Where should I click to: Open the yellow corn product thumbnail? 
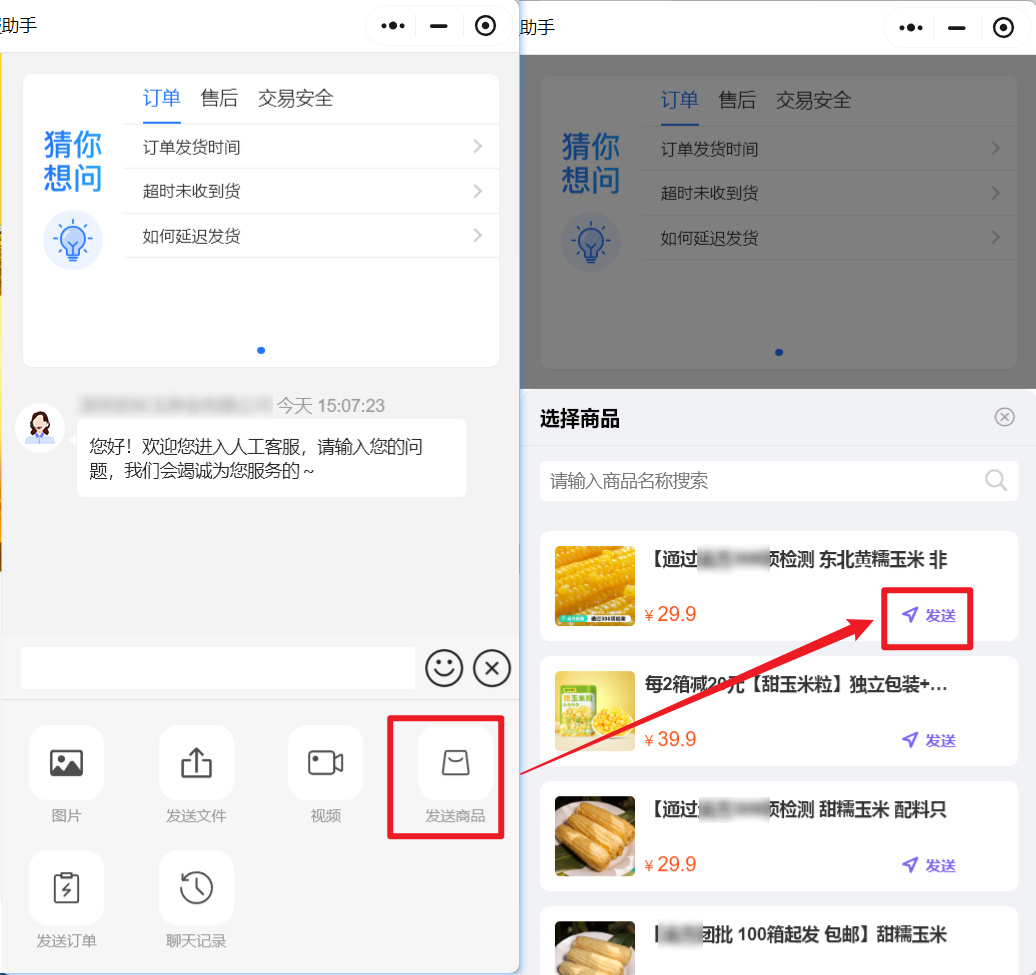click(x=595, y=586)
